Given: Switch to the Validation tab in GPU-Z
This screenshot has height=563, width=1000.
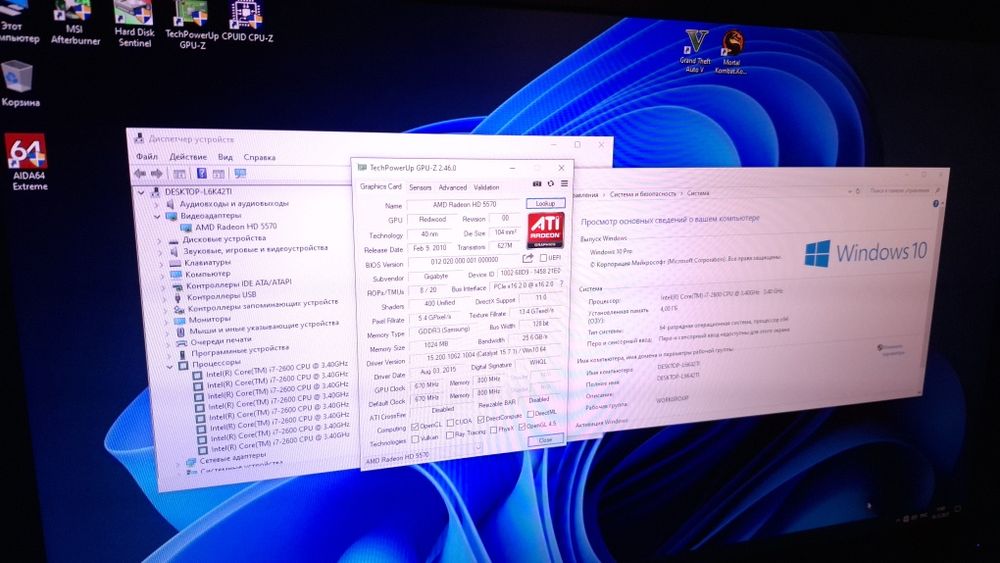Looking at the screenshot, I should click(x=486, y=187).
